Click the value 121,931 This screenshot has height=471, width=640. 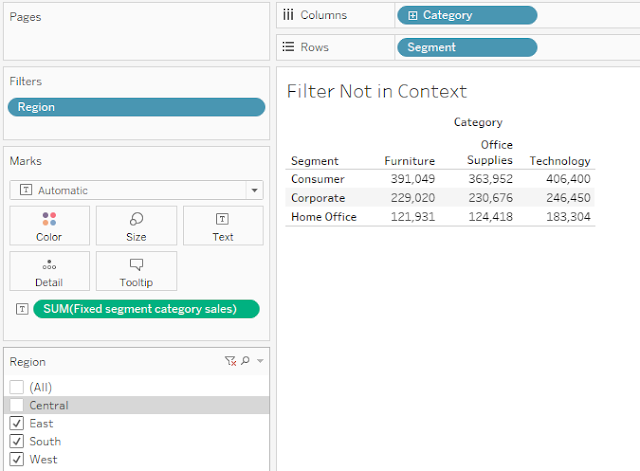[x=413, y=217]
